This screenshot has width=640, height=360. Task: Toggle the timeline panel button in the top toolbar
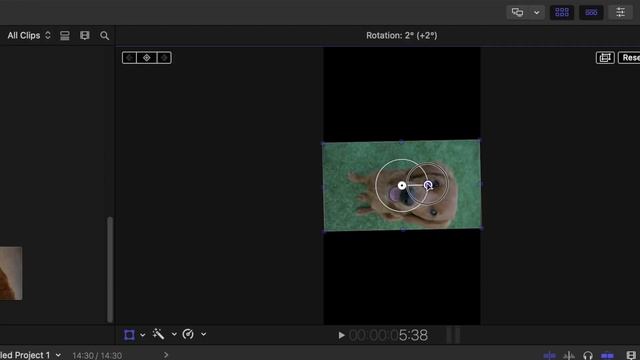(591, 13)
